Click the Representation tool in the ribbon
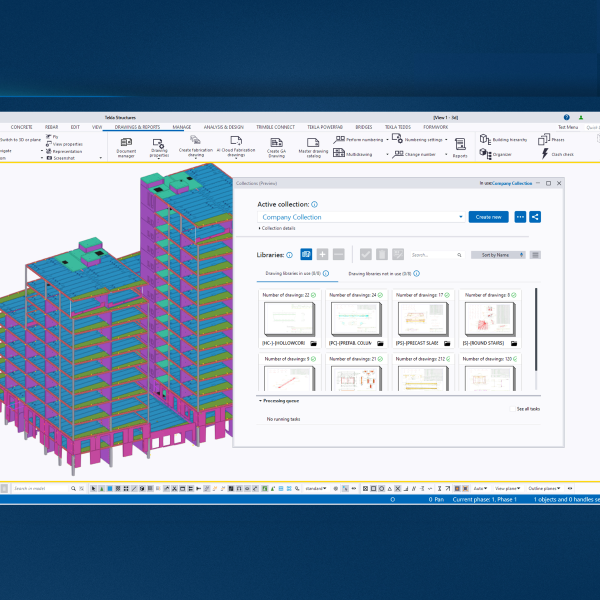This screenshot has width=600, height=600. (x=64, y=151)
